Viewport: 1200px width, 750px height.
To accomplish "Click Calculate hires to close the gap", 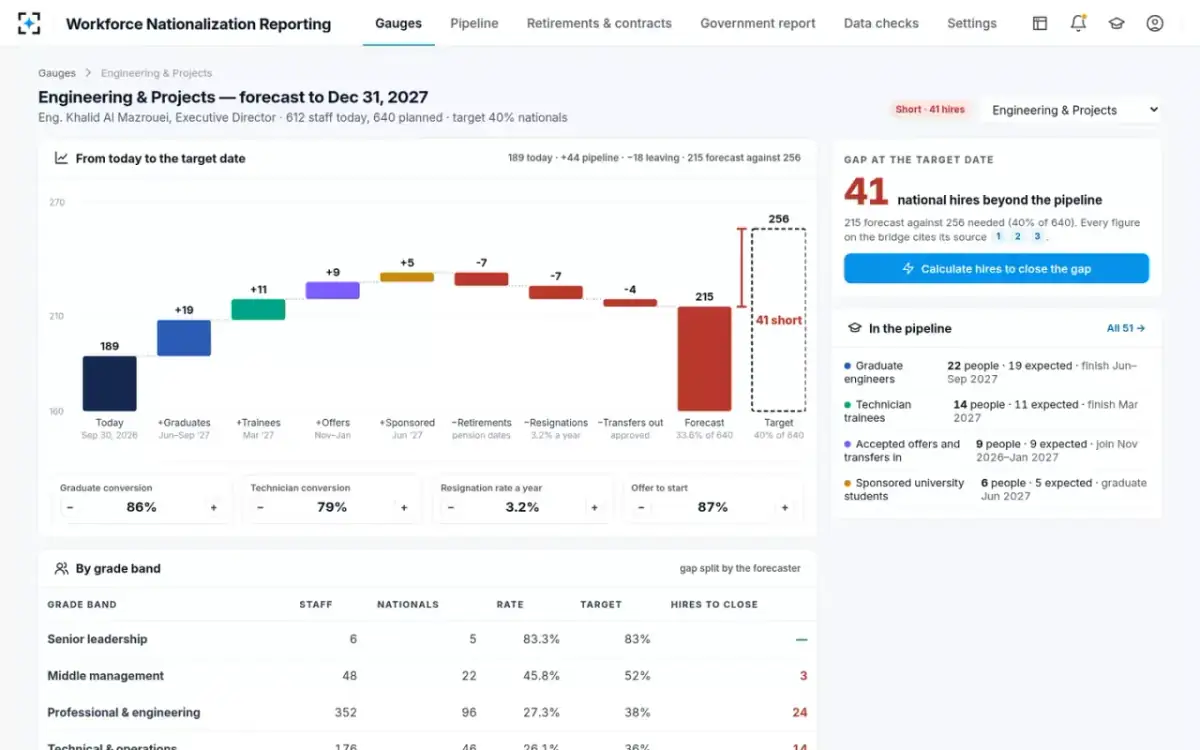I will (996, 268).
